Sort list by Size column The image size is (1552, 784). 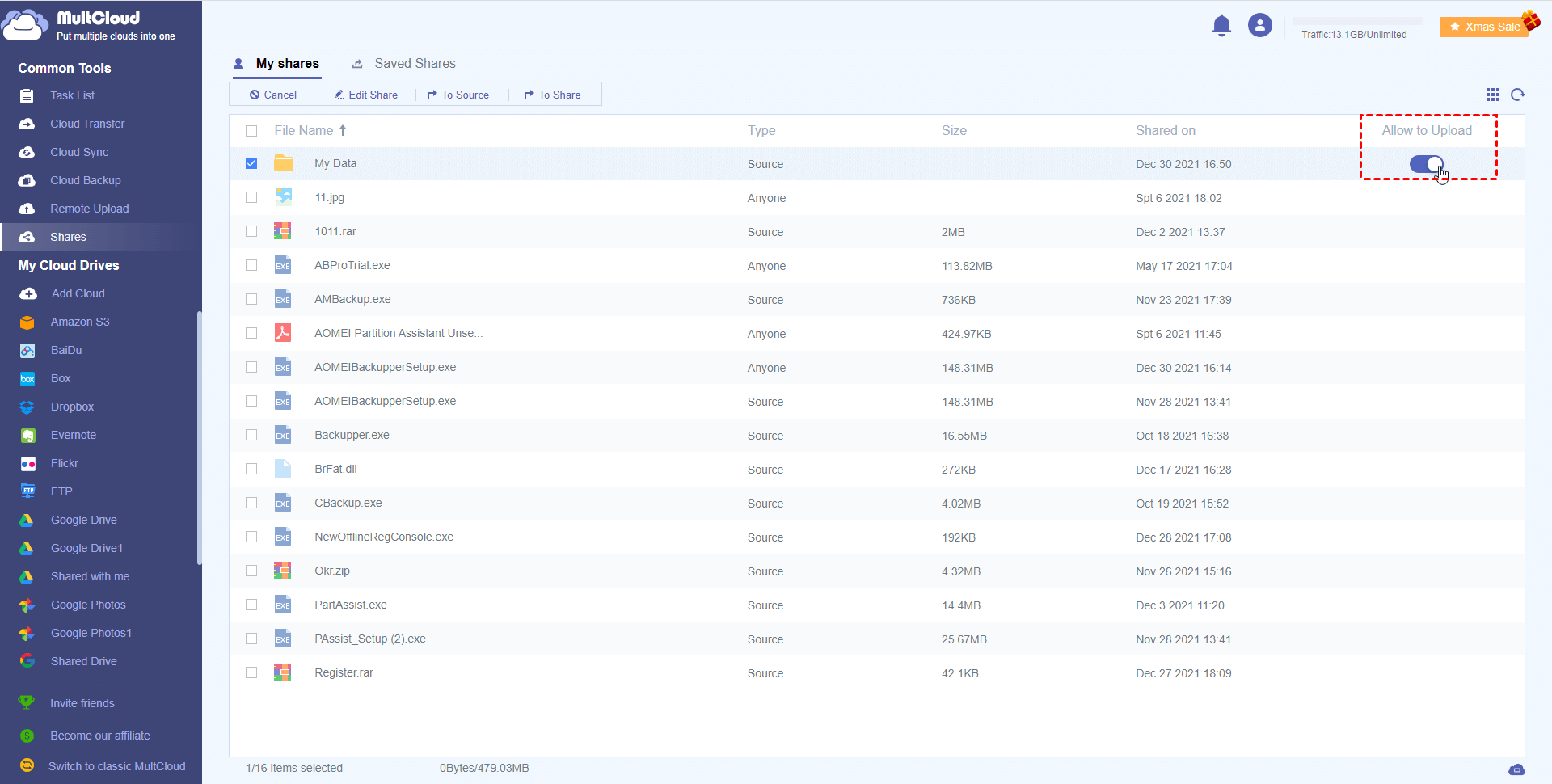pos(954,131)
